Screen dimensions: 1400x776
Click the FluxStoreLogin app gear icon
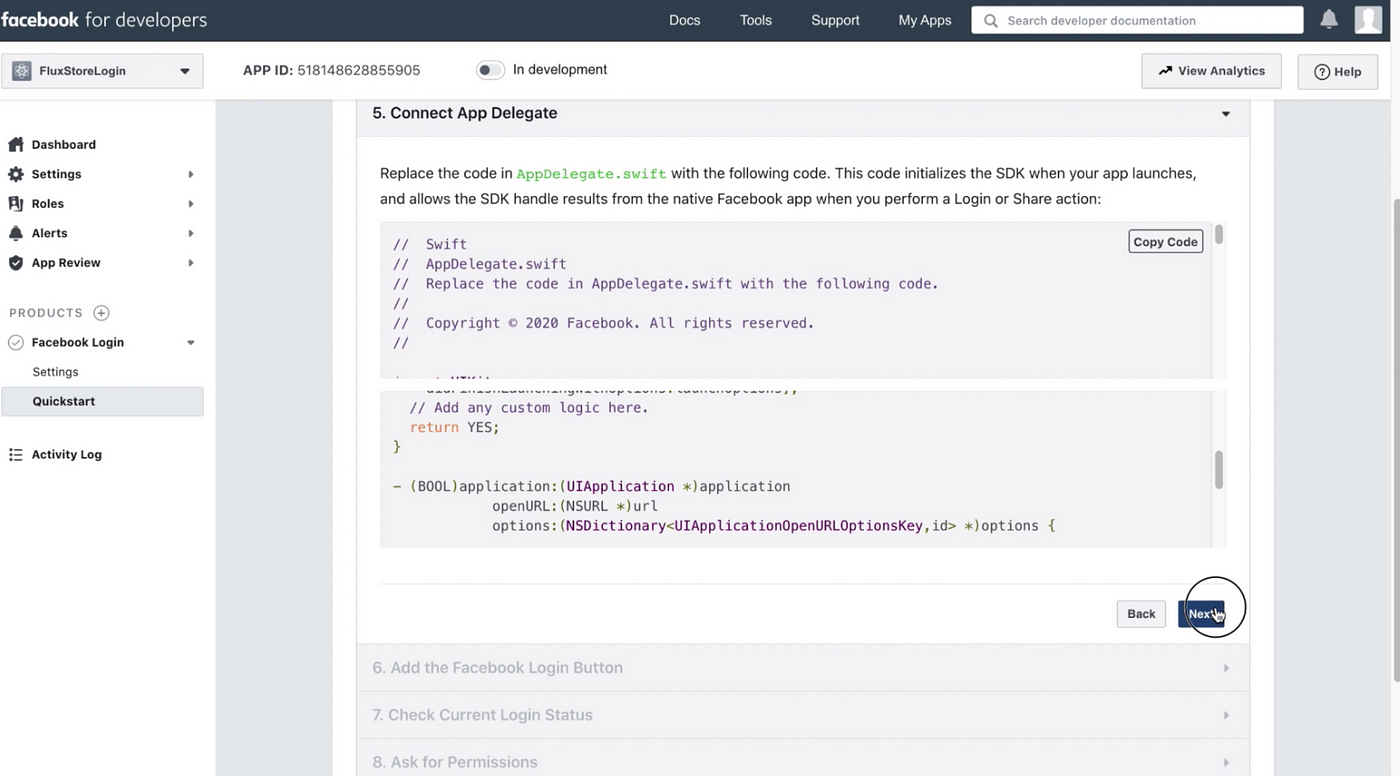point(21,71)
